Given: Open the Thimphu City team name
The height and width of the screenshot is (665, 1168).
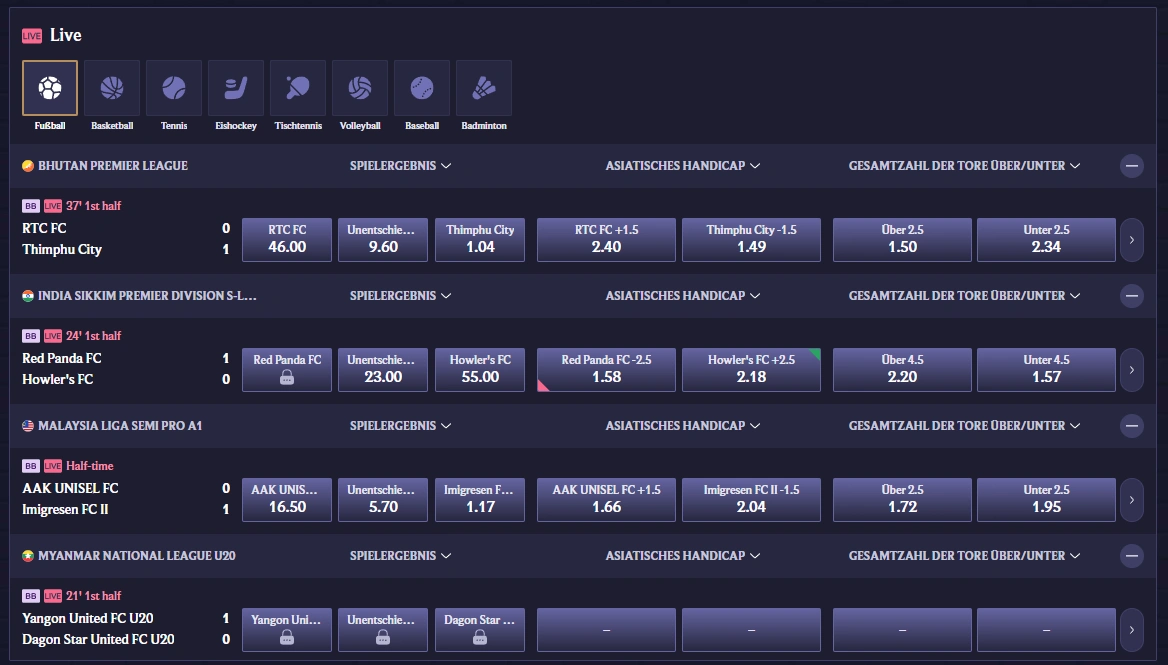Looking at the screenshot, I should (x=62, y=249).
